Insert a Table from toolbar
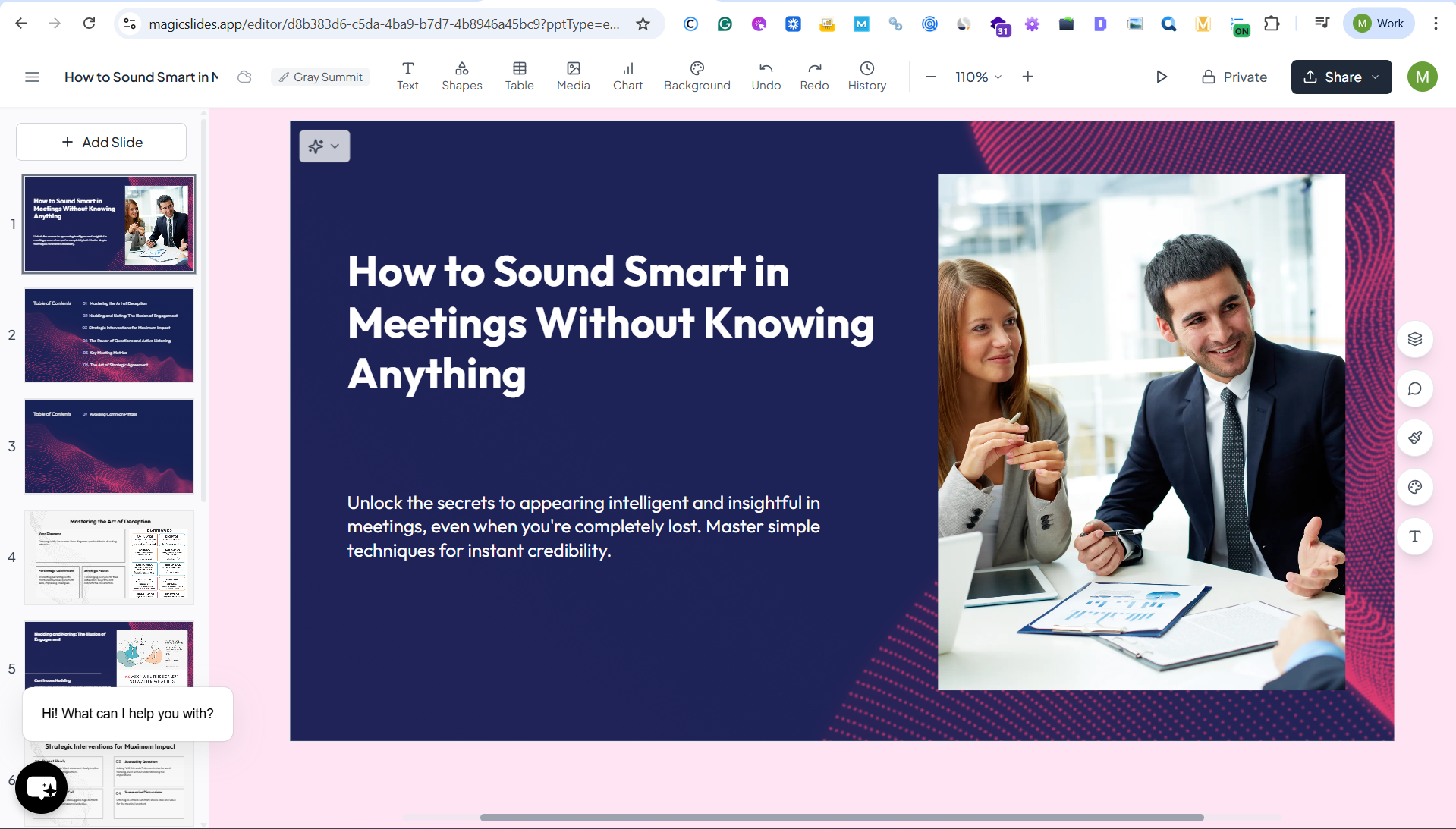This screenshot has width=1456, height=829. (x=519, y=77)
